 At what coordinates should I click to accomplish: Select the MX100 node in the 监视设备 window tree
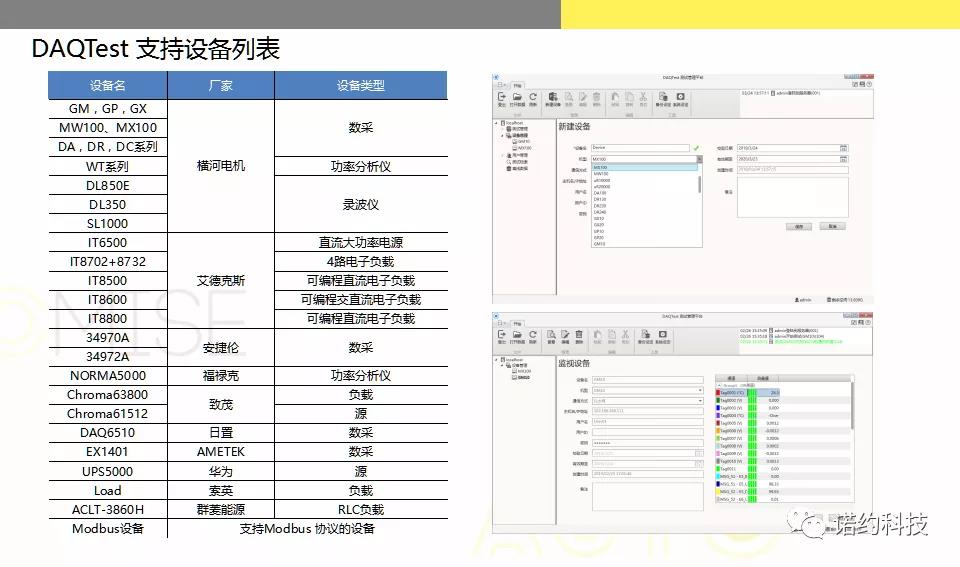click(x=522, y=371)
